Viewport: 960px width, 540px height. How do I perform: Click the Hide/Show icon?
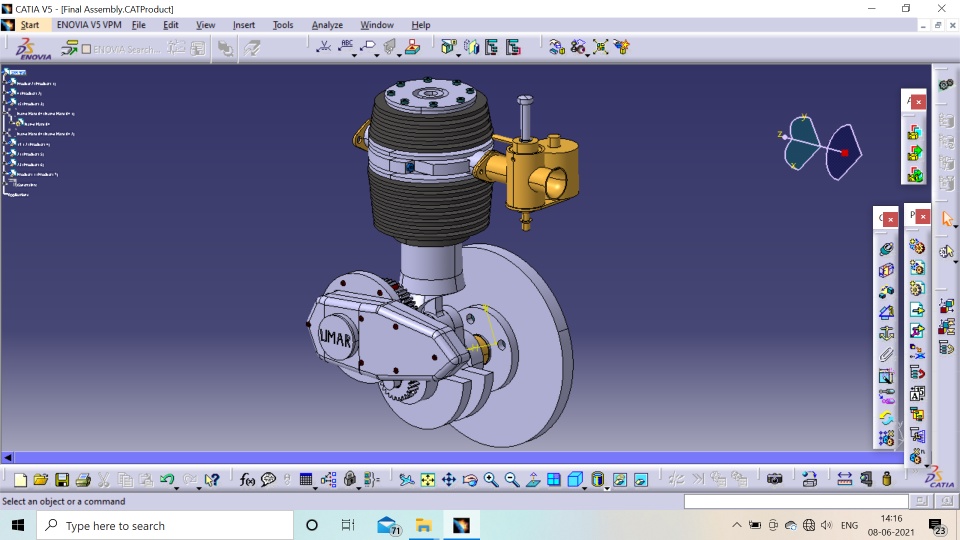tap(620, 479)
